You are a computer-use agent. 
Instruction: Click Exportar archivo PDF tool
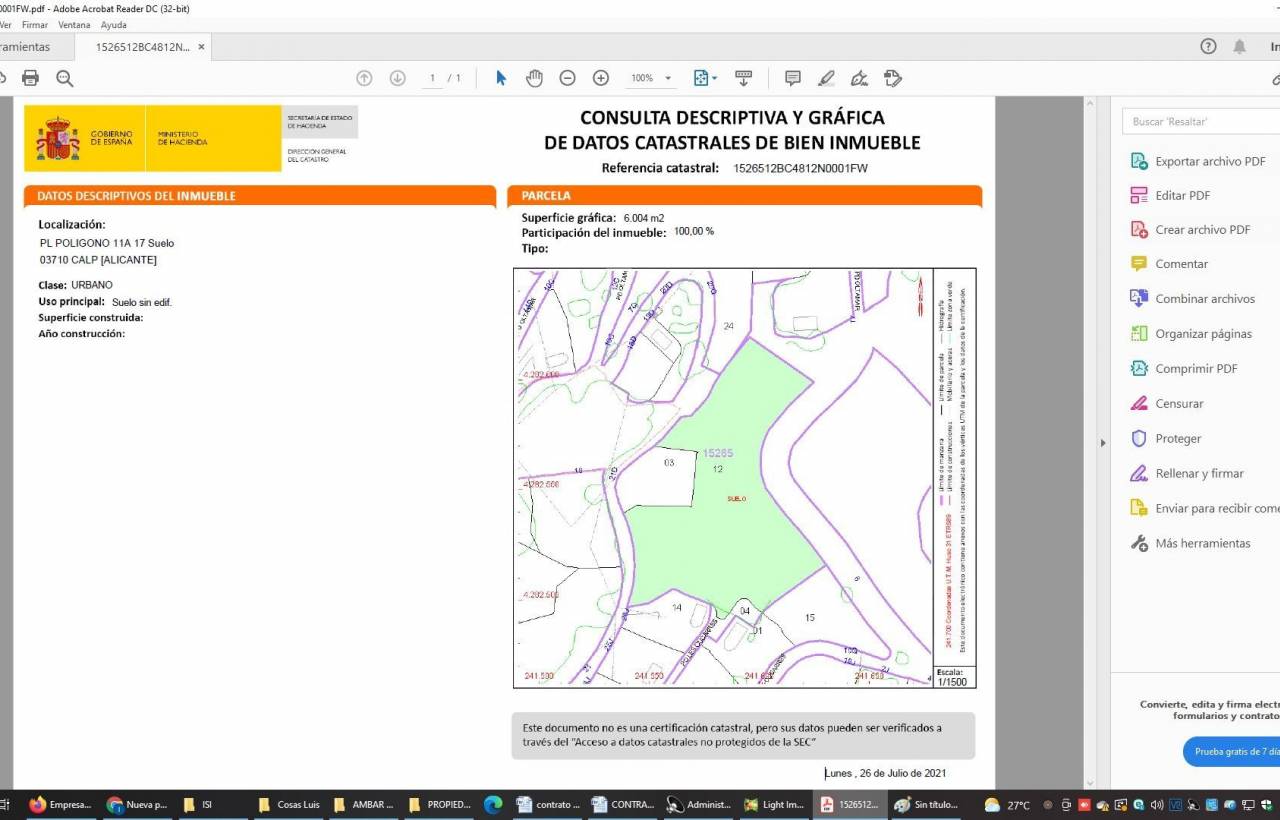(x=1210, y=161)
